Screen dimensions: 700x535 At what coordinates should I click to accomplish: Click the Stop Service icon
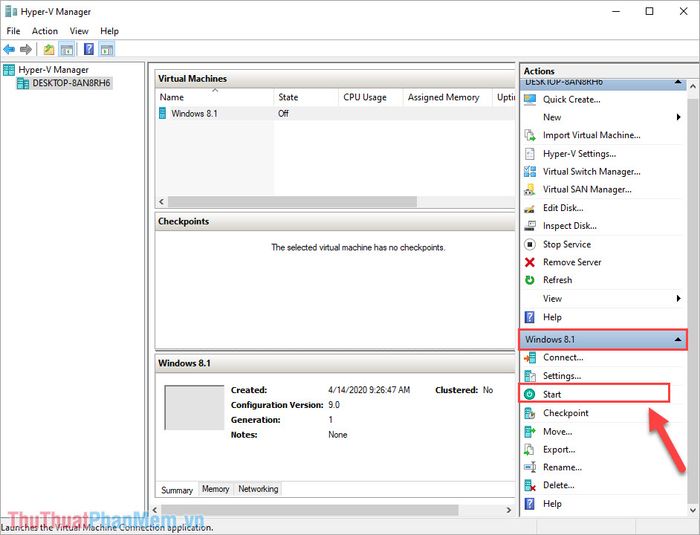(x=530, y=244)
